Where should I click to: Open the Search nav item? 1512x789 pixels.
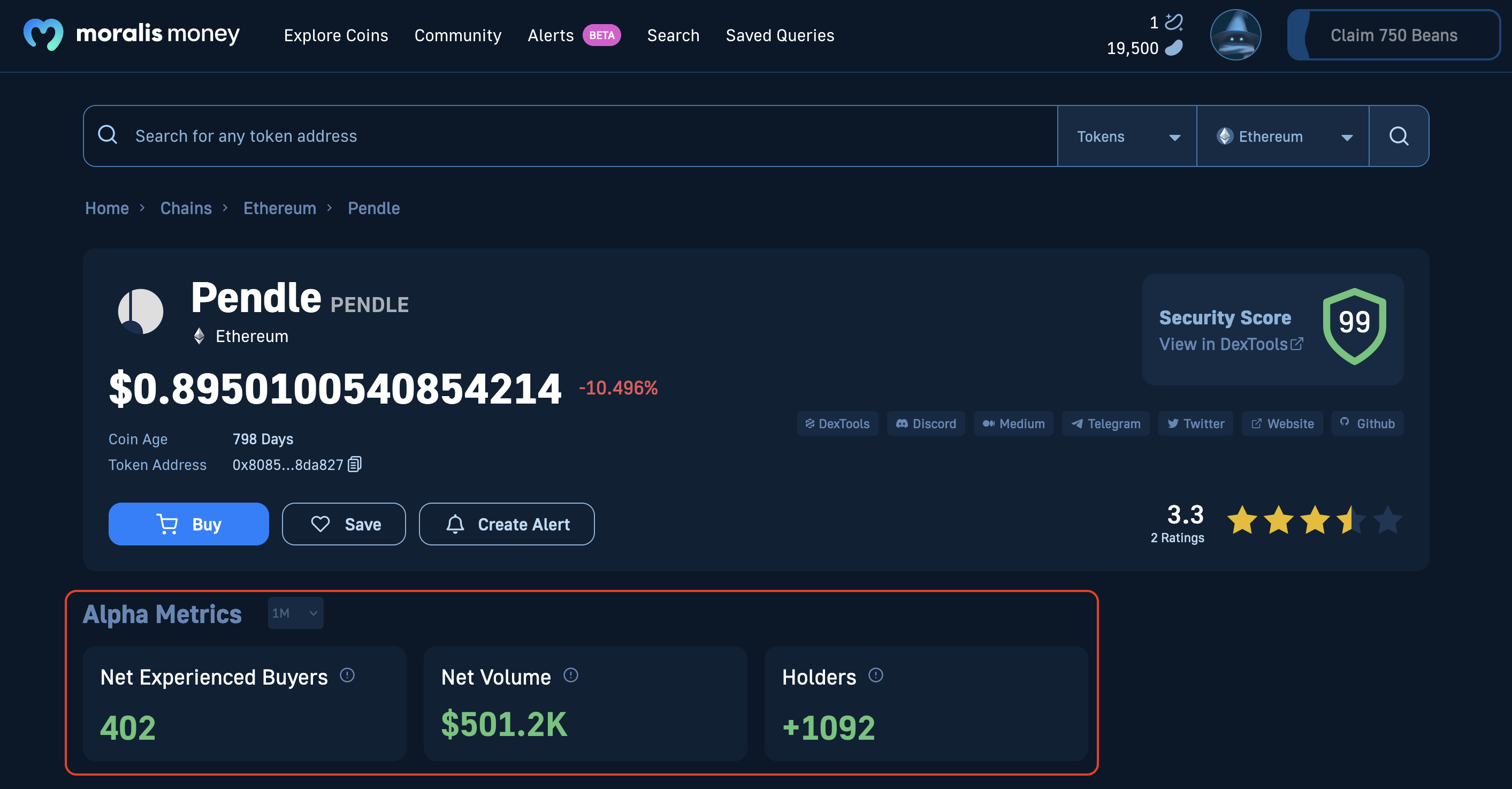[x=673, y=35]
